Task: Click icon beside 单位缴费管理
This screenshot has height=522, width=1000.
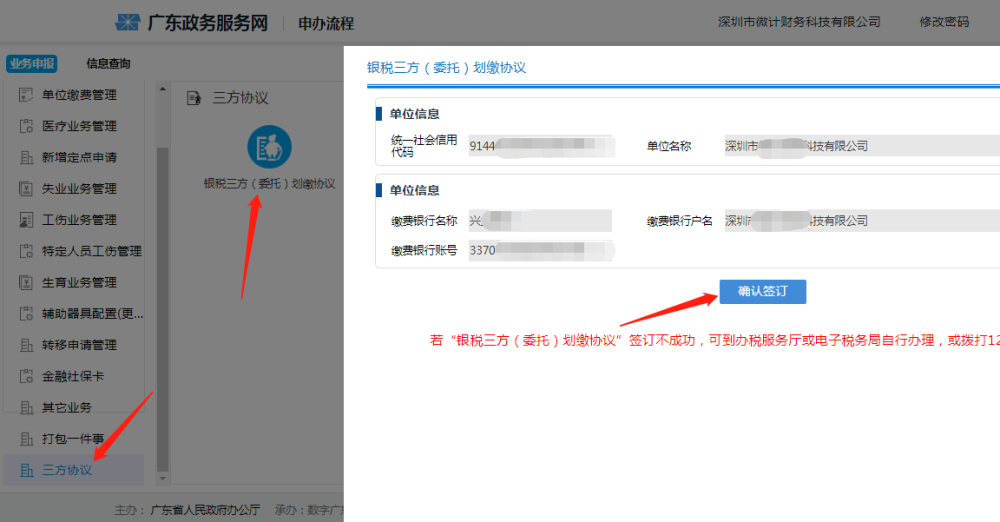Action: pyautogui.click(x=26, y=95)
